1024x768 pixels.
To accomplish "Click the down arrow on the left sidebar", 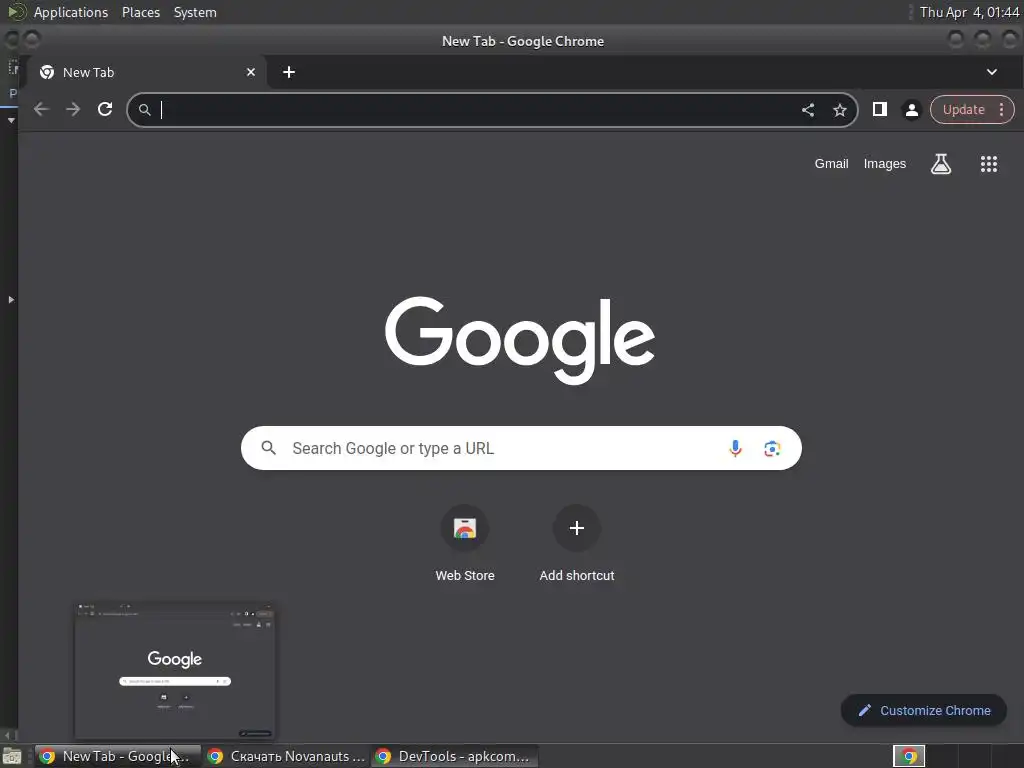I will coord(10,120).
